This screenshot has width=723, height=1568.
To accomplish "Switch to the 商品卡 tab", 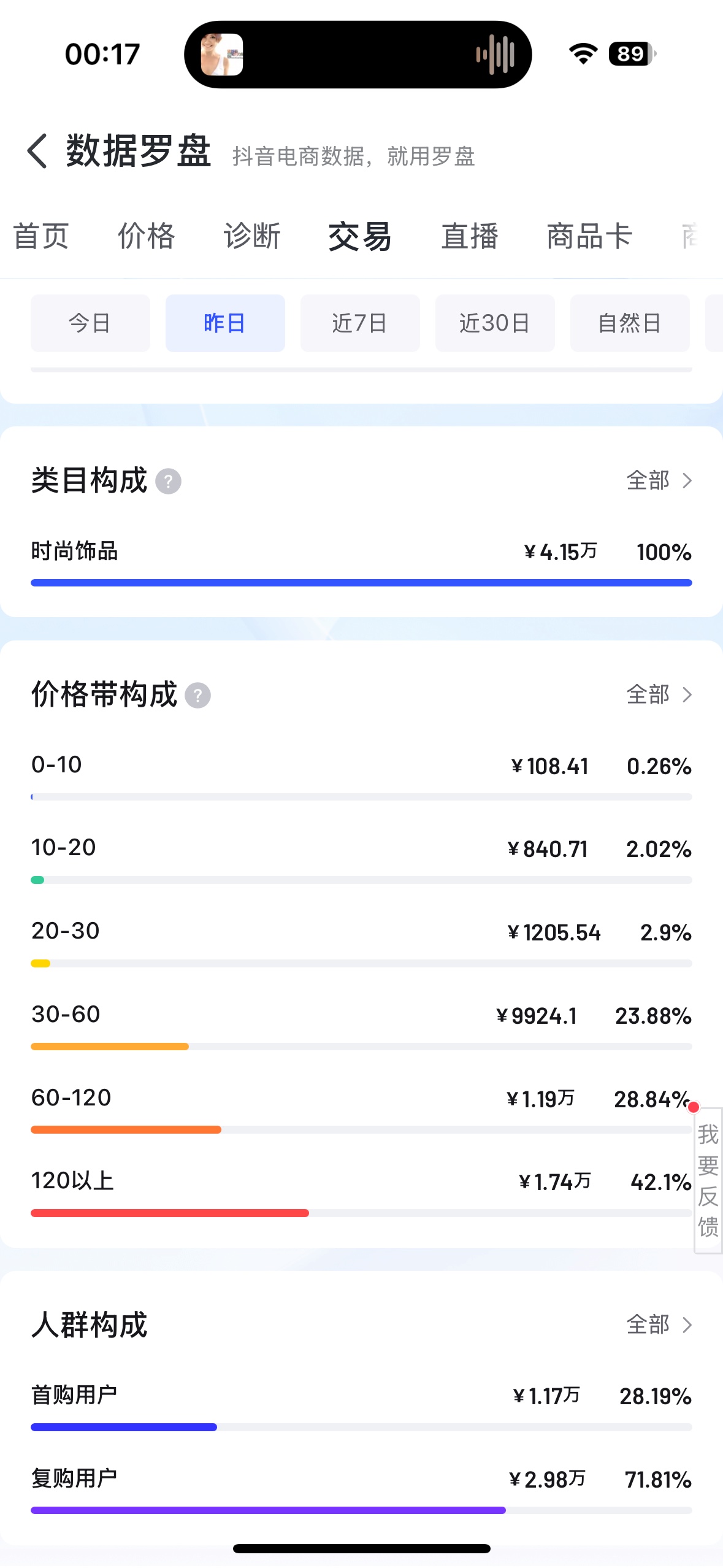I will point(589,236).
